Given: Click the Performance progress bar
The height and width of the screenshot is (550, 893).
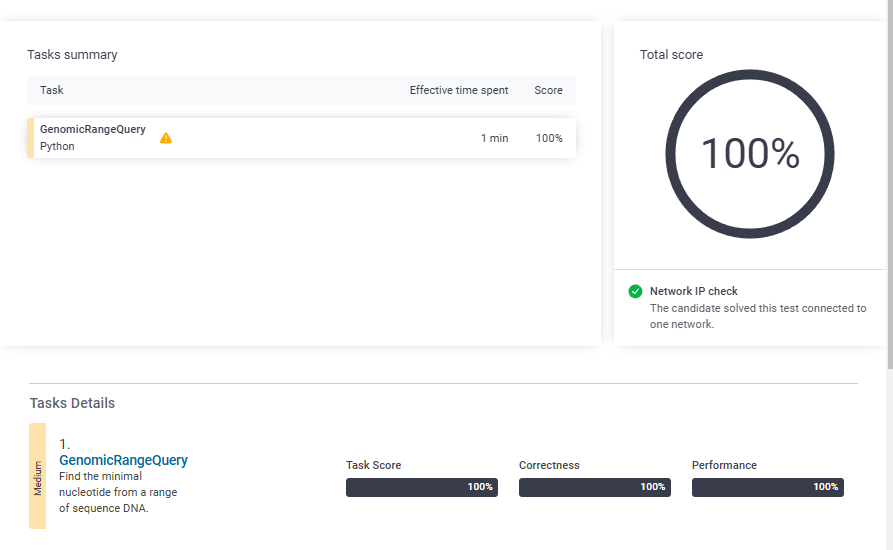Looking at the screenshot, I should pyautogui.click(x=768, y=487).
